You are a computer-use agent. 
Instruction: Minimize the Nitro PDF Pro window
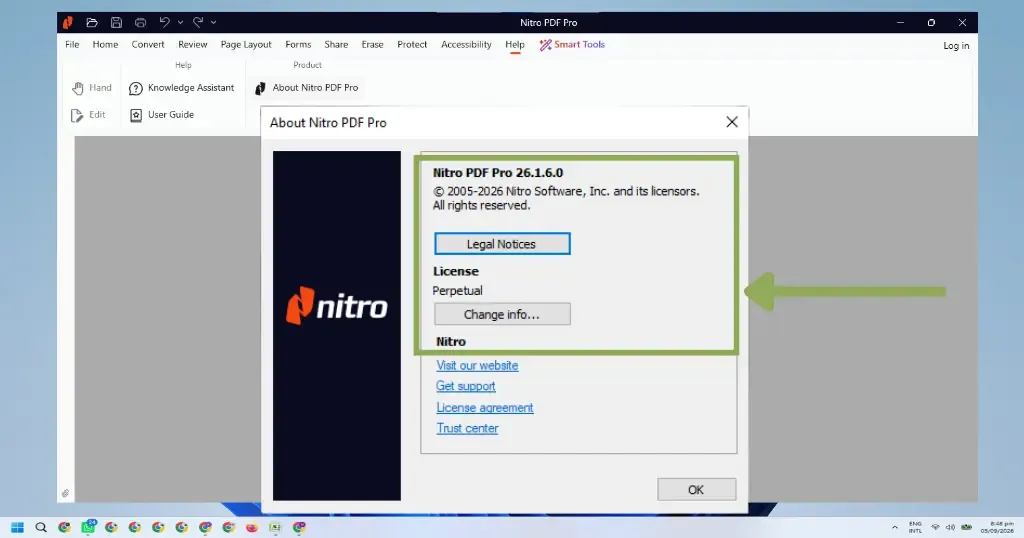901,22
